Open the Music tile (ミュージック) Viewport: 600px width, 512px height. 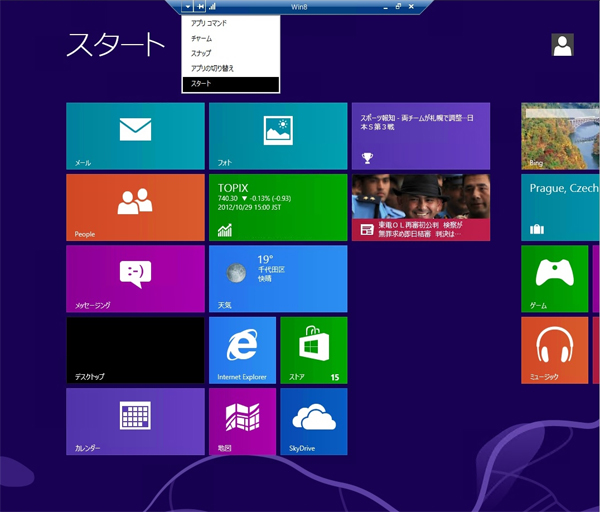[554, 350]
